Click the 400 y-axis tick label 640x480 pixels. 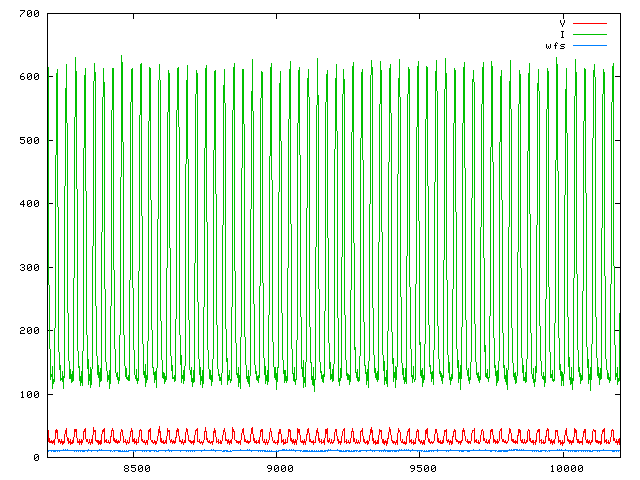pos(28,204)
